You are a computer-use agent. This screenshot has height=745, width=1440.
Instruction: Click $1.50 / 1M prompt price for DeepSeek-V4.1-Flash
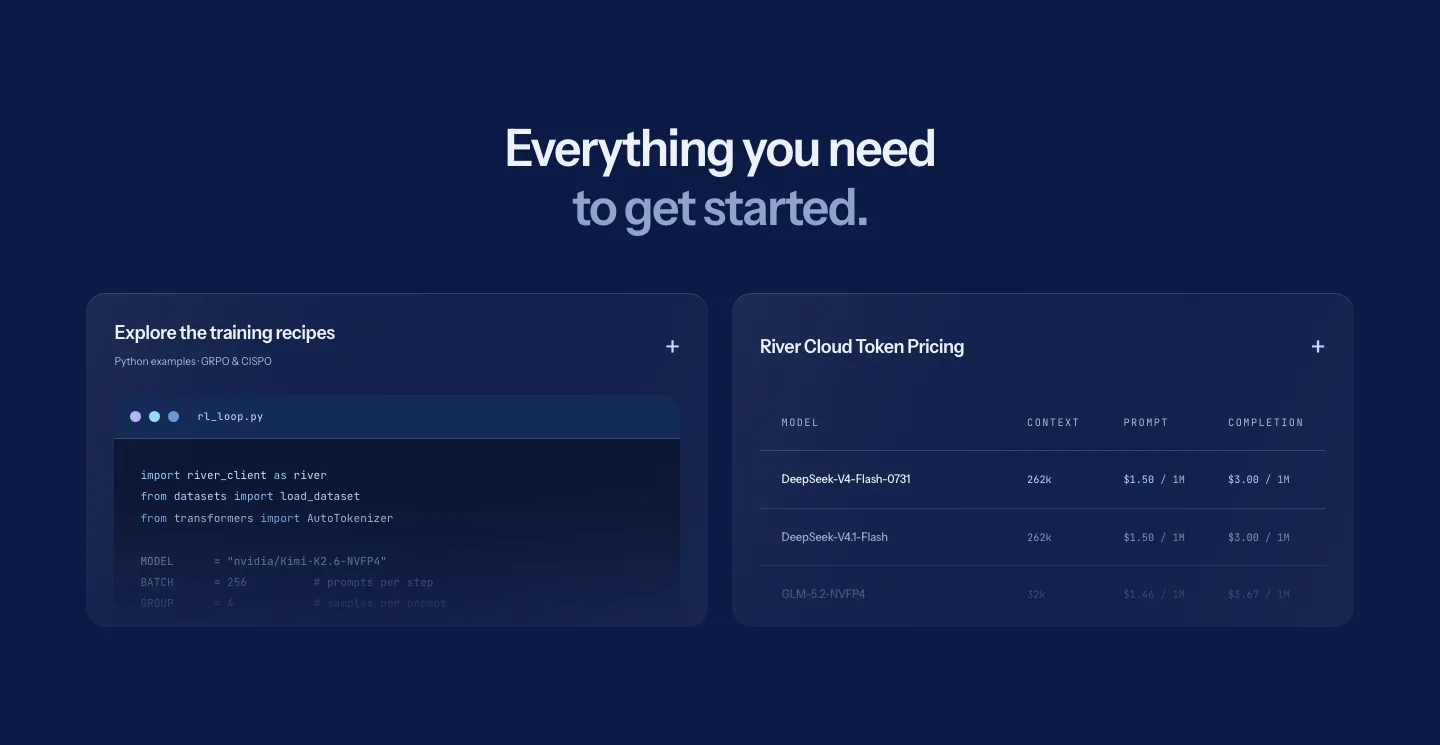(x=1154, y=538)
